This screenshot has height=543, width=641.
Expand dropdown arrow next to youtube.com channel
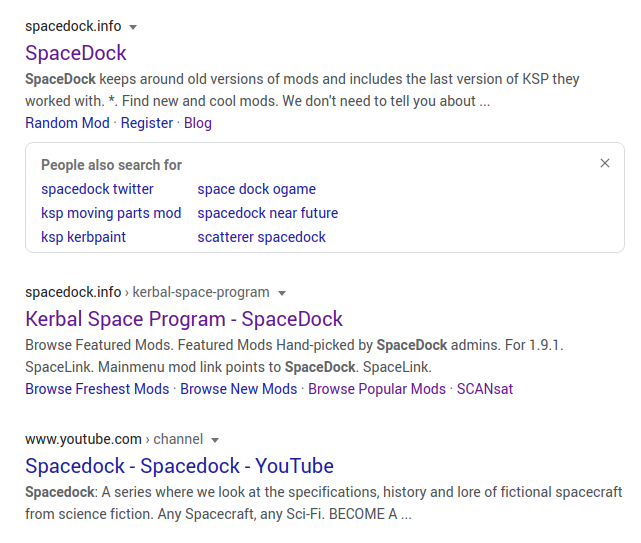pos(215,440)
